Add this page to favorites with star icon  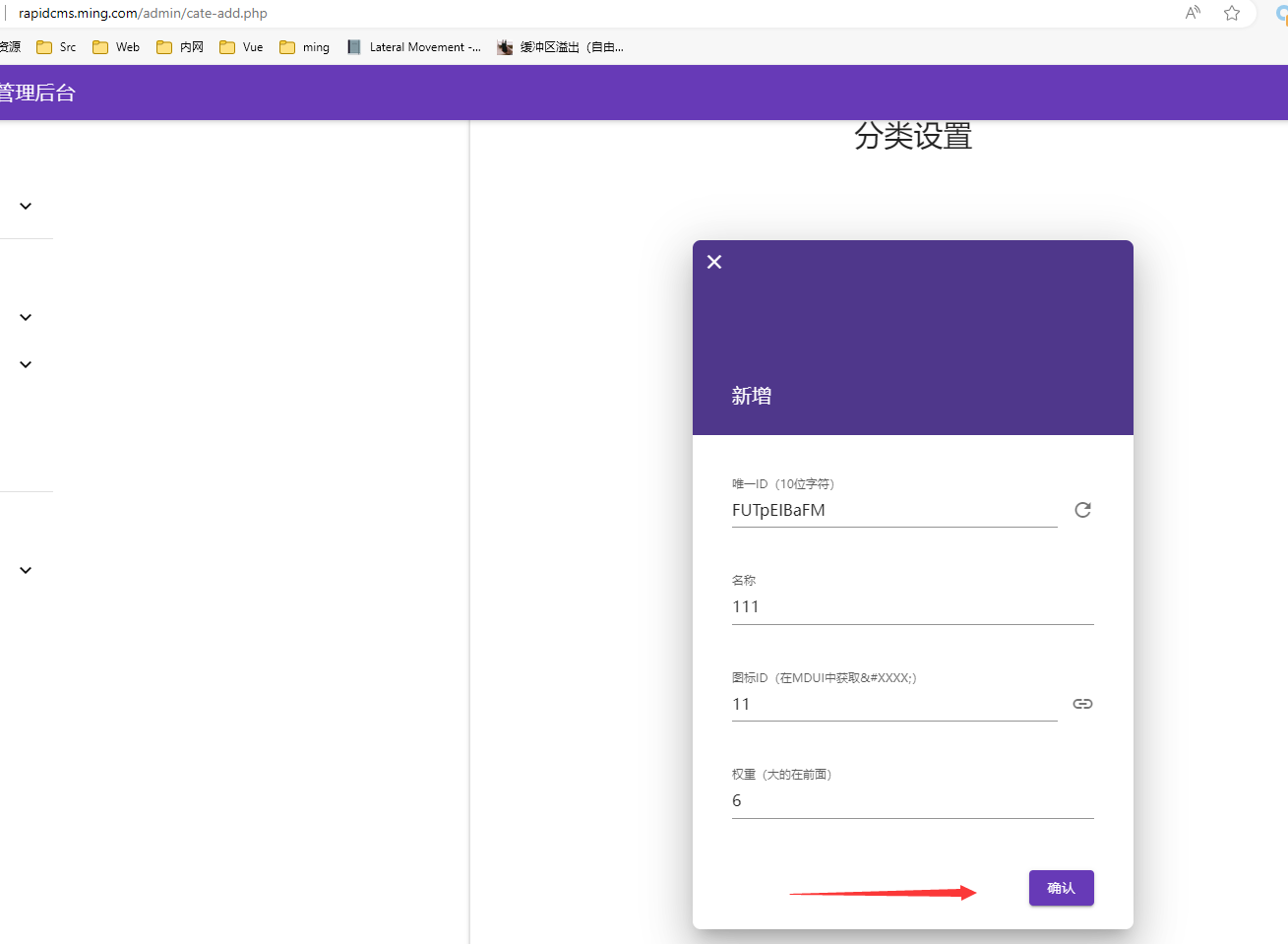point(1232,13)
